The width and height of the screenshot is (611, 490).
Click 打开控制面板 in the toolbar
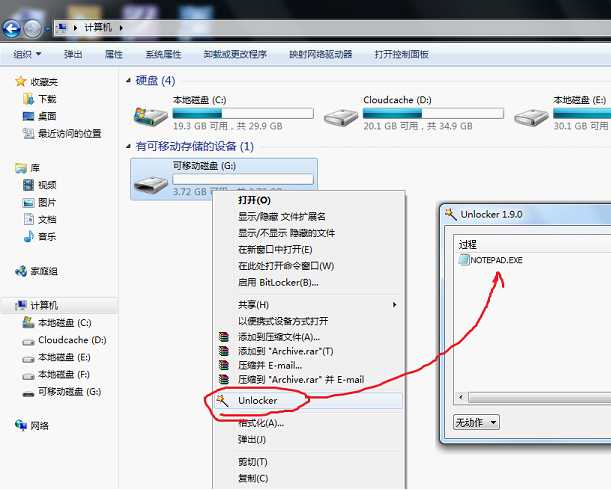402,54
